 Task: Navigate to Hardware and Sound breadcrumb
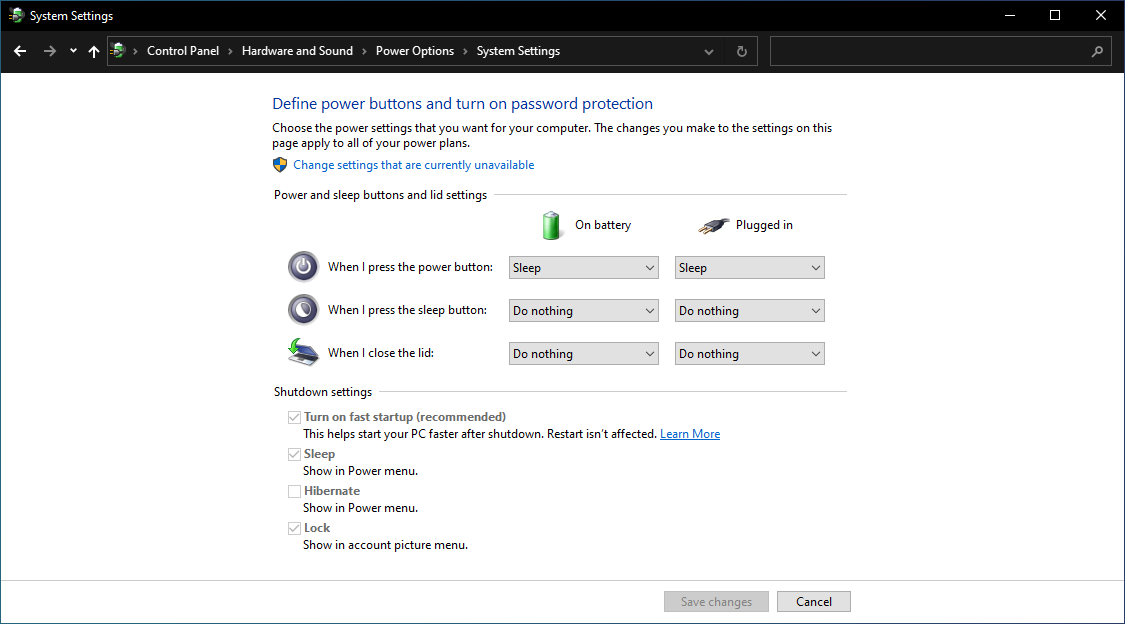tap(297, 51)
